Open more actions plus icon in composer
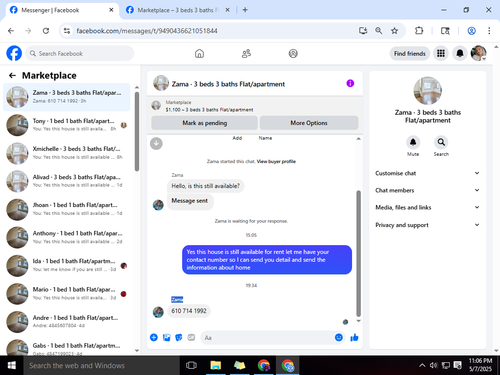The width and height of the screenshot is (500, 375). (x=154, y=338)
